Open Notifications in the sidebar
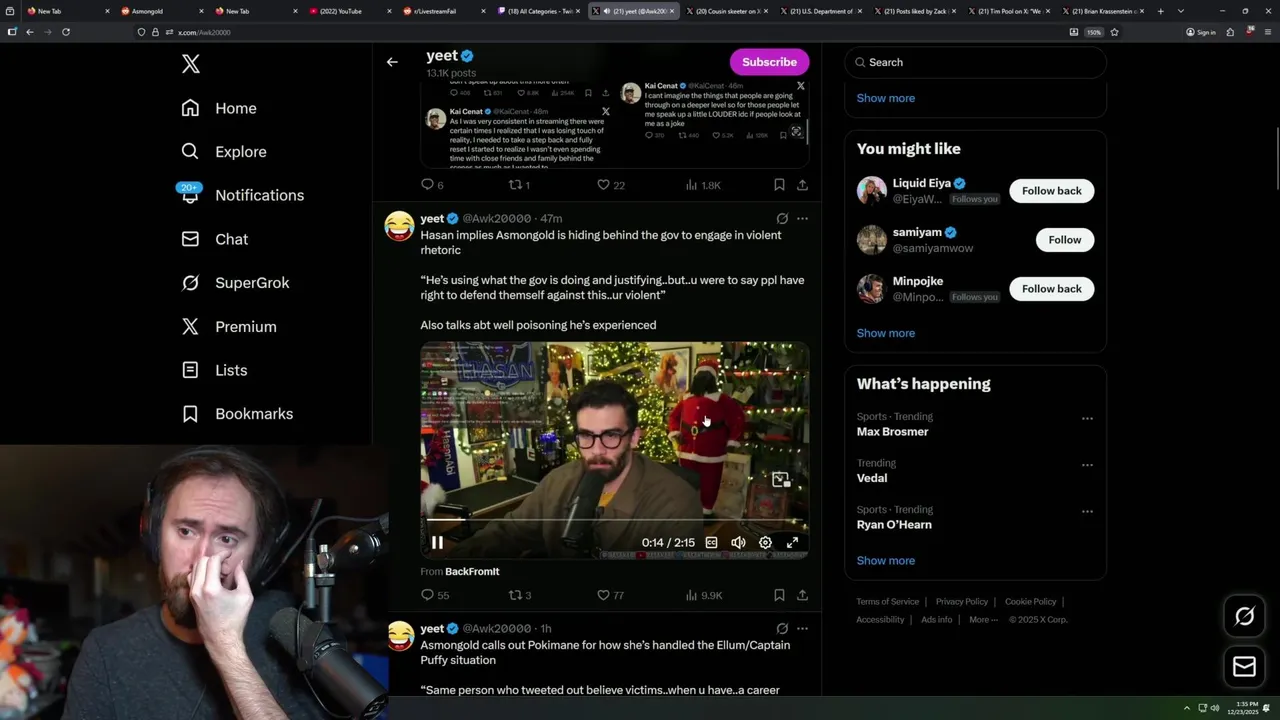 [x=242, y=195]
